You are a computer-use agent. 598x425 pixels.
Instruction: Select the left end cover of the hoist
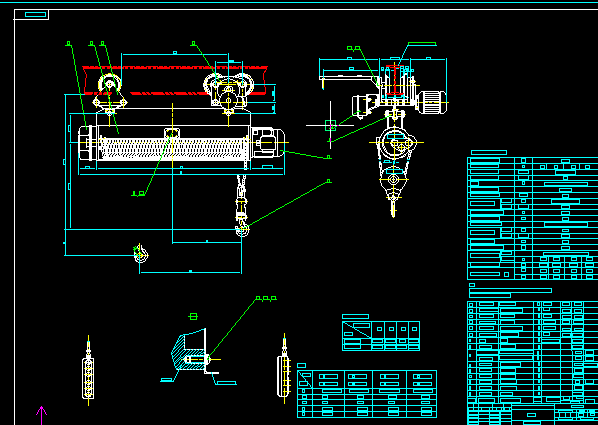click(87, 142)
